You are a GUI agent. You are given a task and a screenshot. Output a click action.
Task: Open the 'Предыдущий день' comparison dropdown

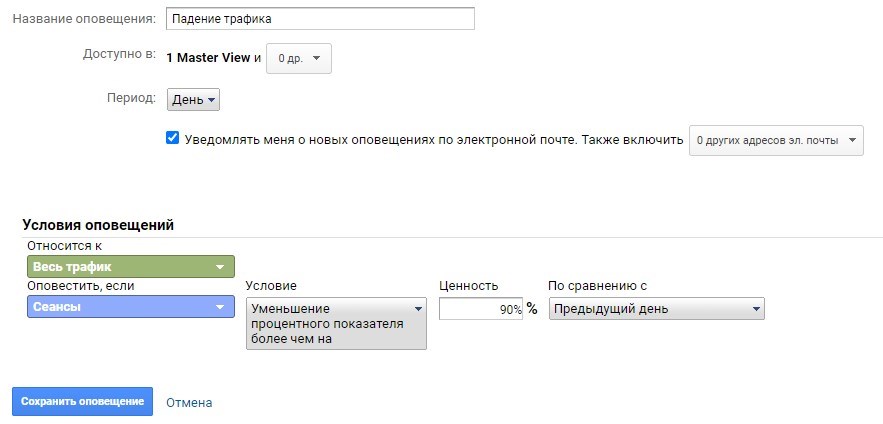pos(657,309)
